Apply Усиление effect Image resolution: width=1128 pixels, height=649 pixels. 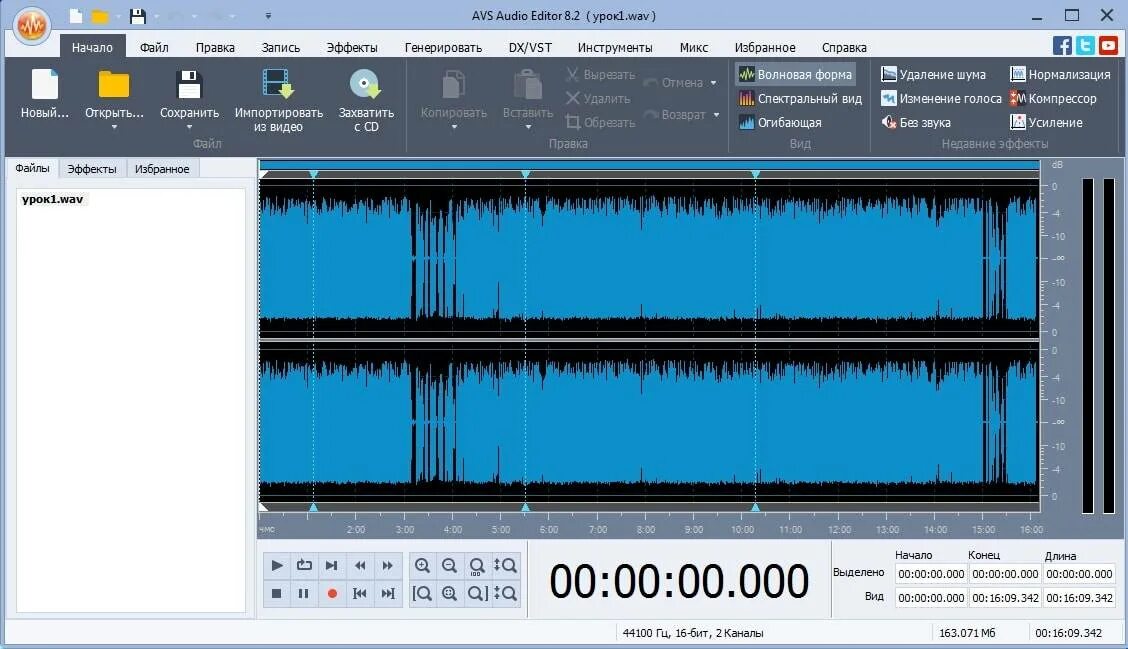point(1046,122)
